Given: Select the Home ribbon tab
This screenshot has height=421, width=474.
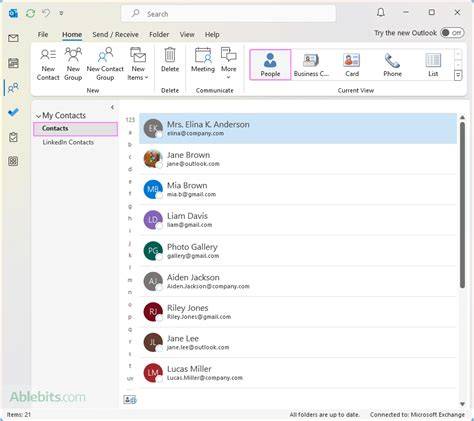Looking at the screenshot, I should click(x=72, y=34).
